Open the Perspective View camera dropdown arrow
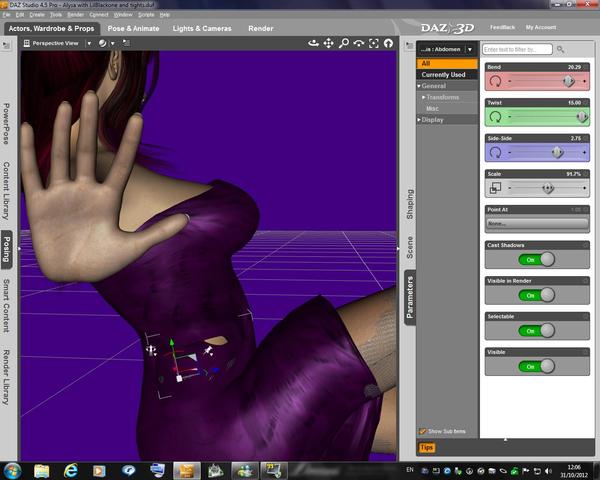 89,43
